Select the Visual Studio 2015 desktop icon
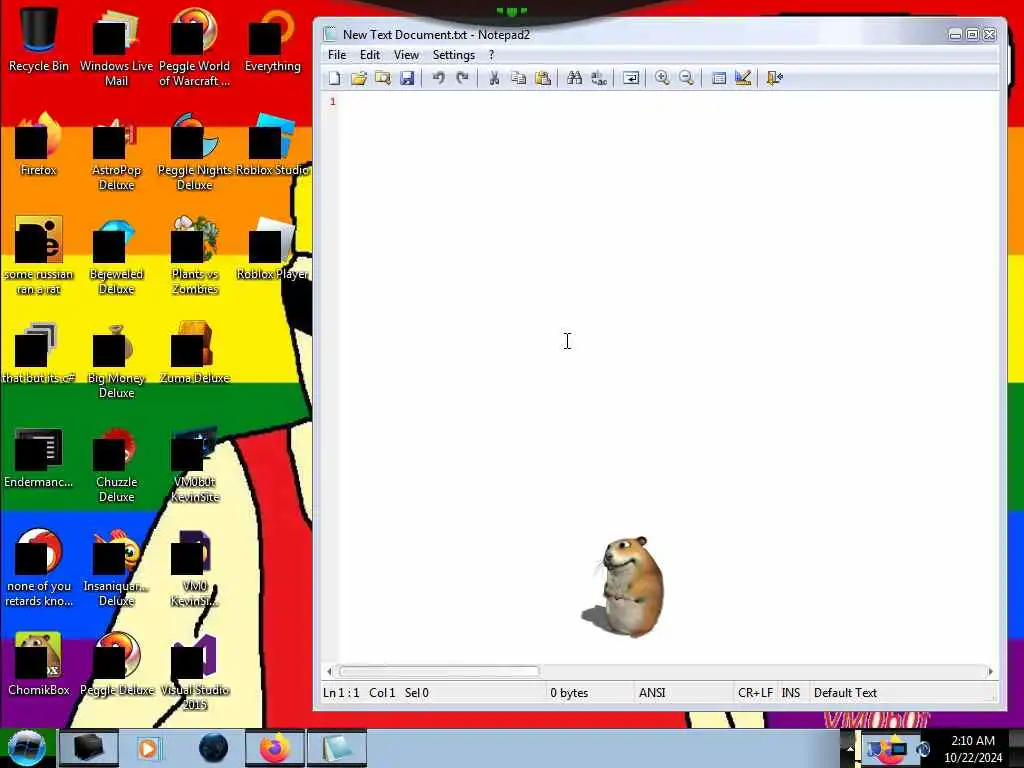1024x768 pixels. coord(195,673)
